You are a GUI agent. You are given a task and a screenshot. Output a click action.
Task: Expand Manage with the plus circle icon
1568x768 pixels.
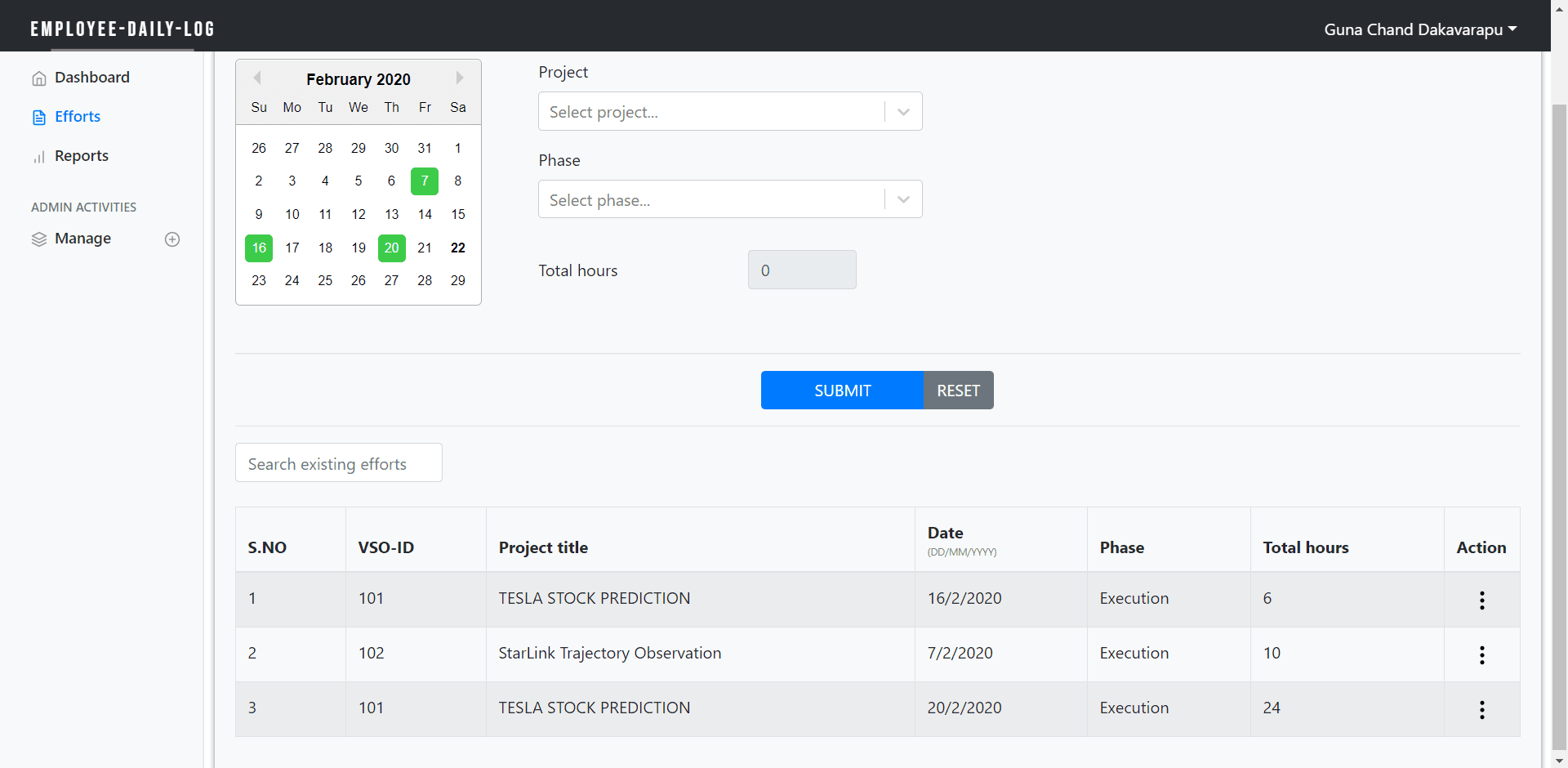tap(172, 239)
